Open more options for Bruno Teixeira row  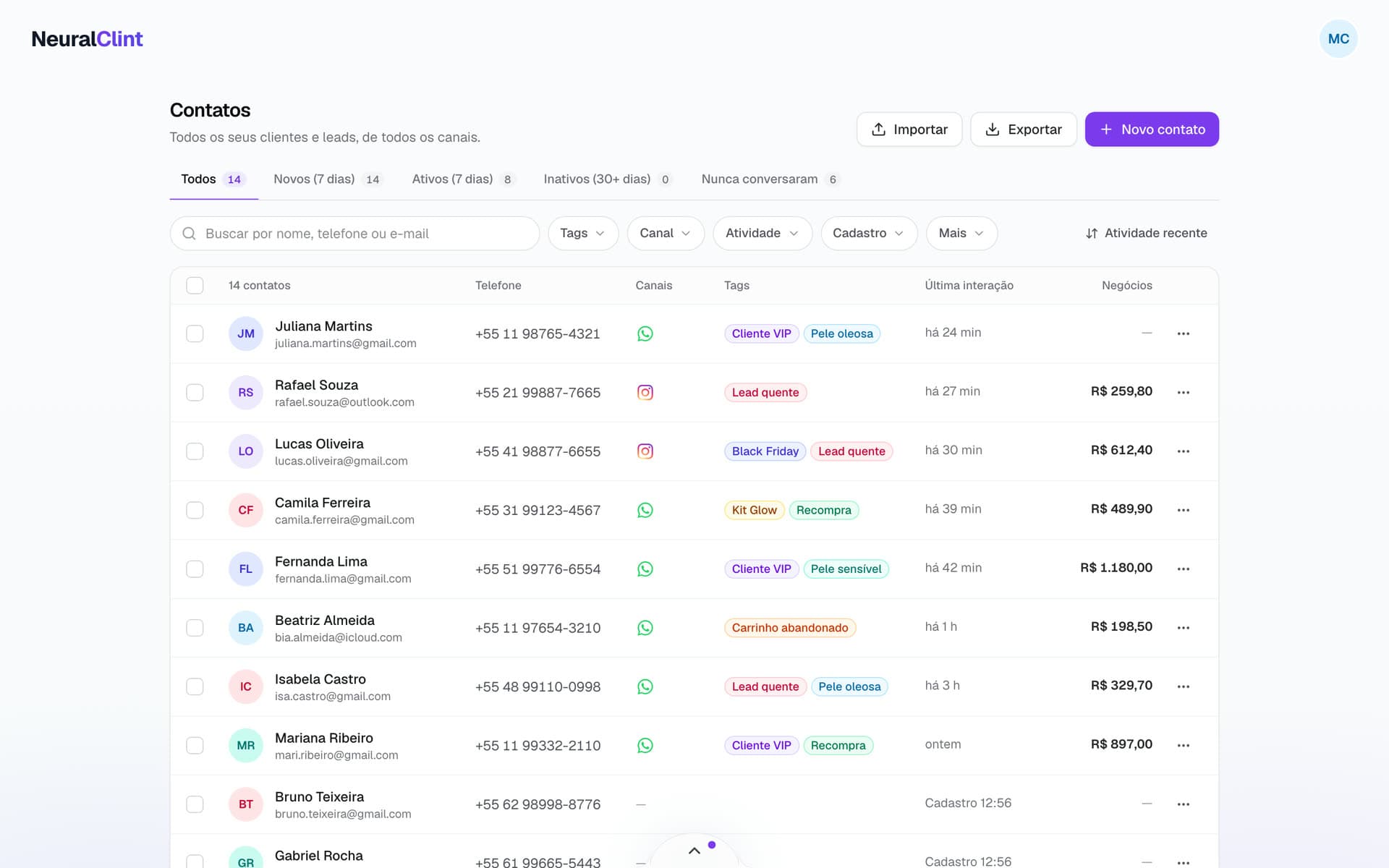click(x=1183, y=804)
